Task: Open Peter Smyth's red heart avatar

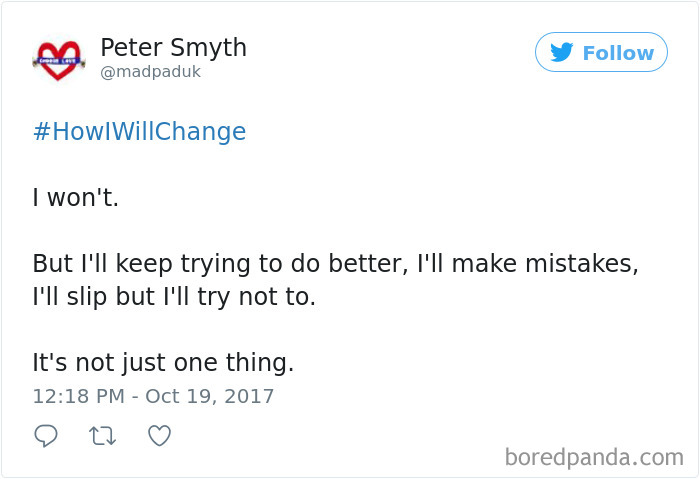Action: click(x=59, y=61)
